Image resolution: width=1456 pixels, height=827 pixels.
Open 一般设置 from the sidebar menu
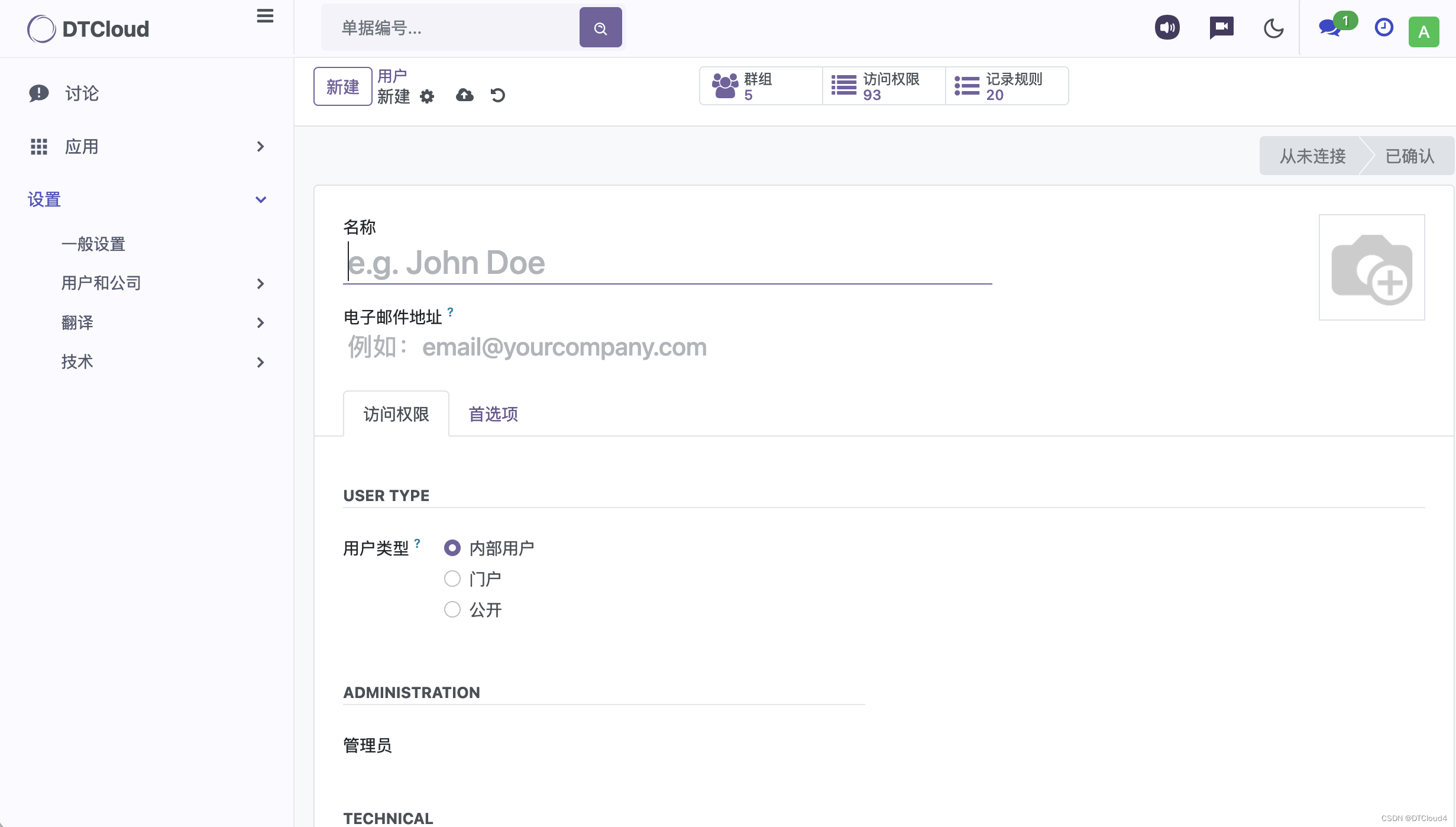pos(93,244)
